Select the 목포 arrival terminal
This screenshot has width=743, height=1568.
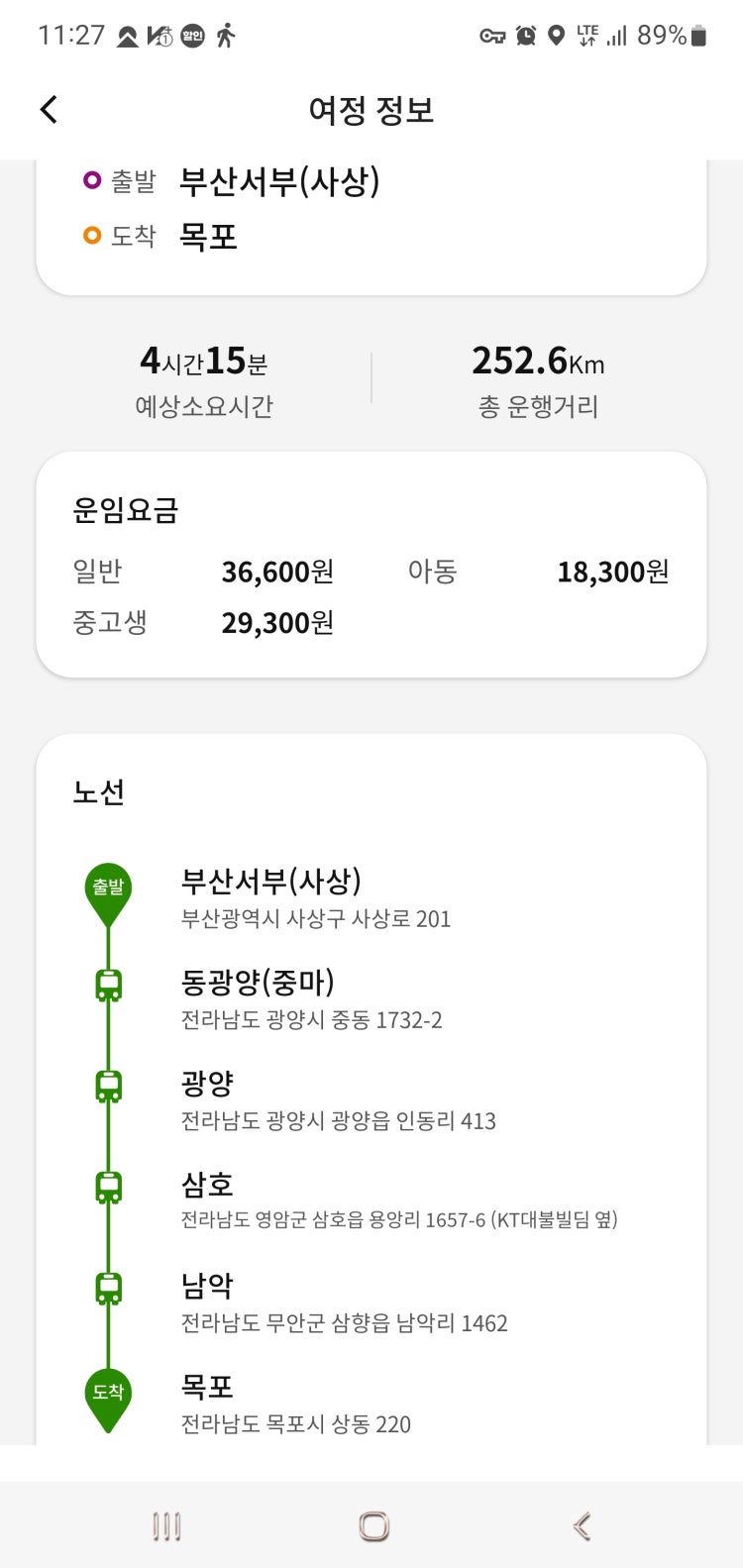208,236
